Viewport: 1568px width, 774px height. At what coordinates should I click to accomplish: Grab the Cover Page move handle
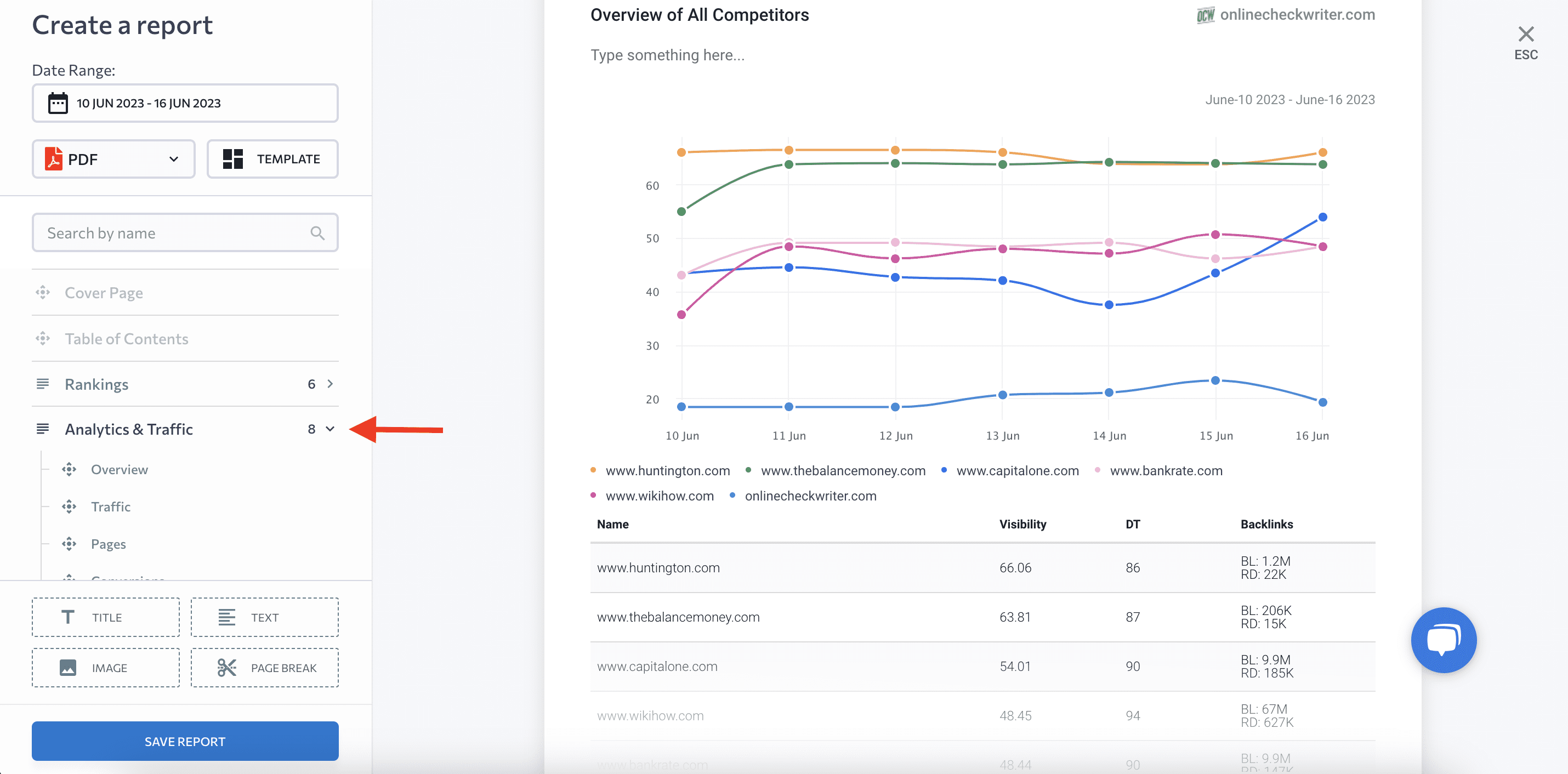pyautogui.click(x=43, y=293)
